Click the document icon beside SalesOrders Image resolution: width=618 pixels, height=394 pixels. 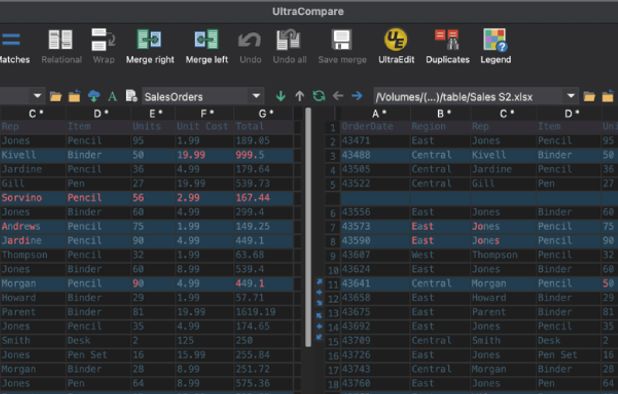[131, 96]
